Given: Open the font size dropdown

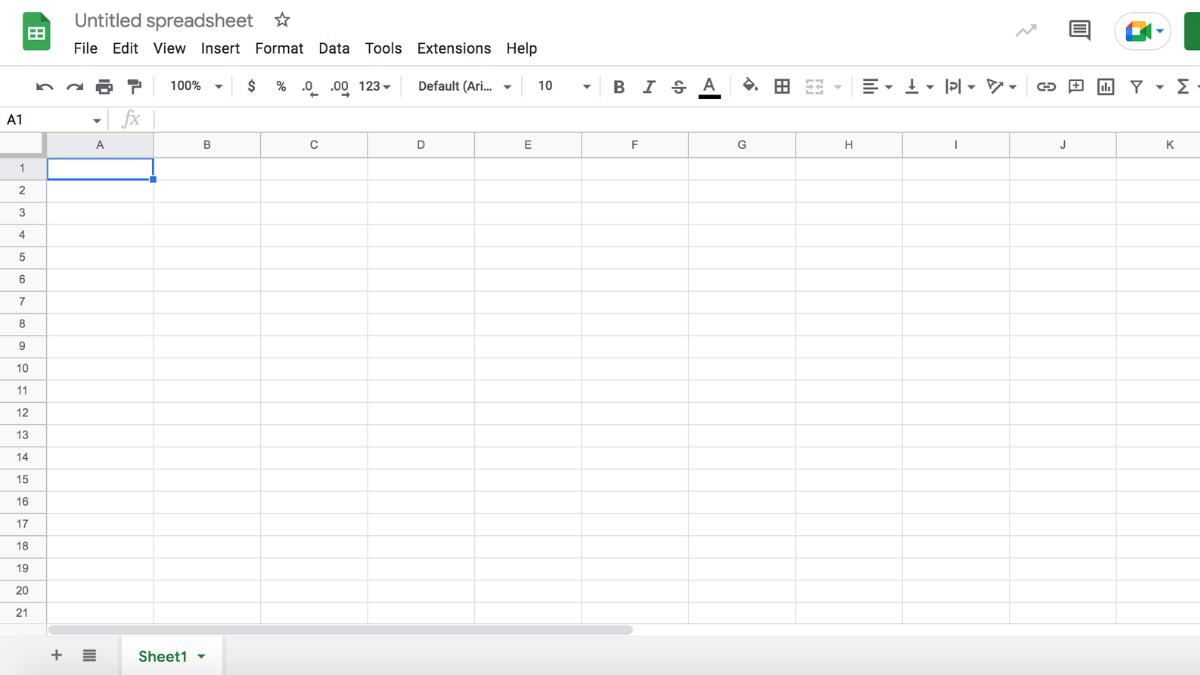Looking at the screenshot, I should [x=562, y=86].
